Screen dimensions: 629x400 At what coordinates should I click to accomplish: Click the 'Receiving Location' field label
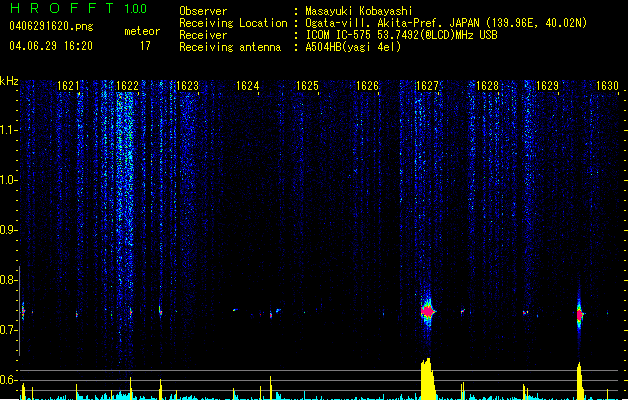(x=233, y=23)
